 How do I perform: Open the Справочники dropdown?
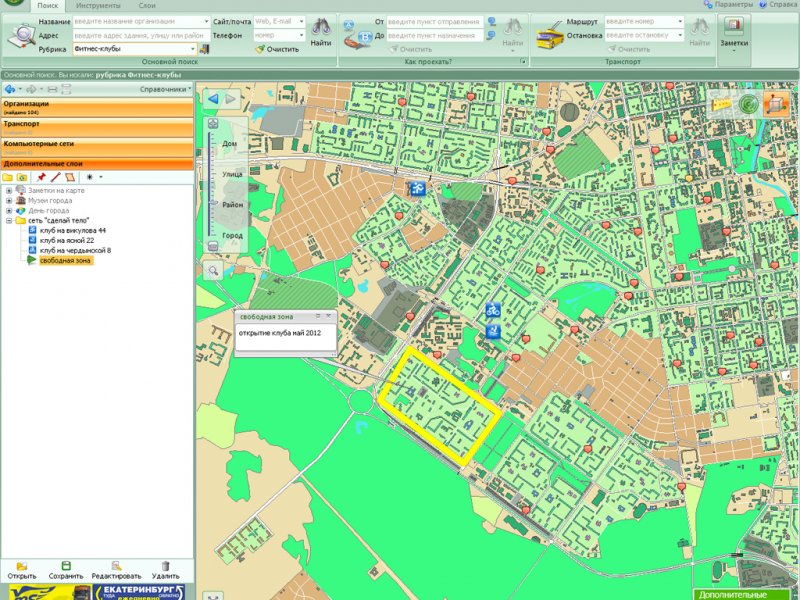pyautogui.click(x=166, y=89)
